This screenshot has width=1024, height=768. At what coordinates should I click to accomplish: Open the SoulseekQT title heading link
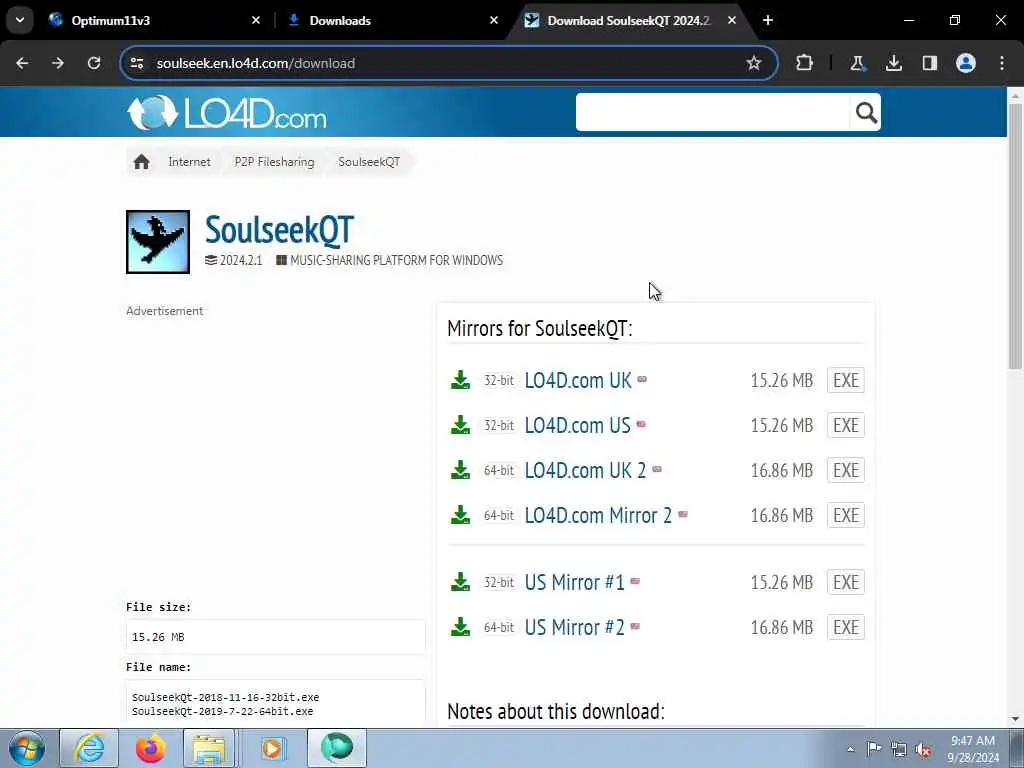[280, 229]
